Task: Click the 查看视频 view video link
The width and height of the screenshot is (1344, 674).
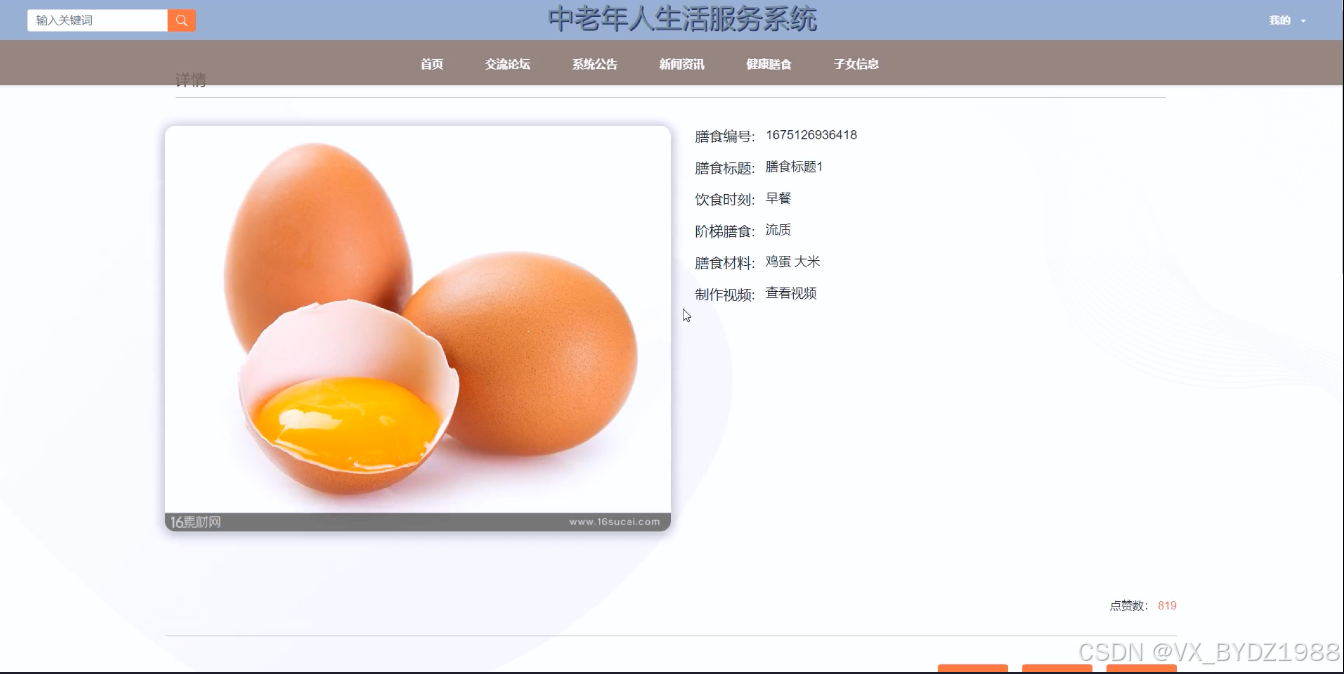Action: pos(791,293)
